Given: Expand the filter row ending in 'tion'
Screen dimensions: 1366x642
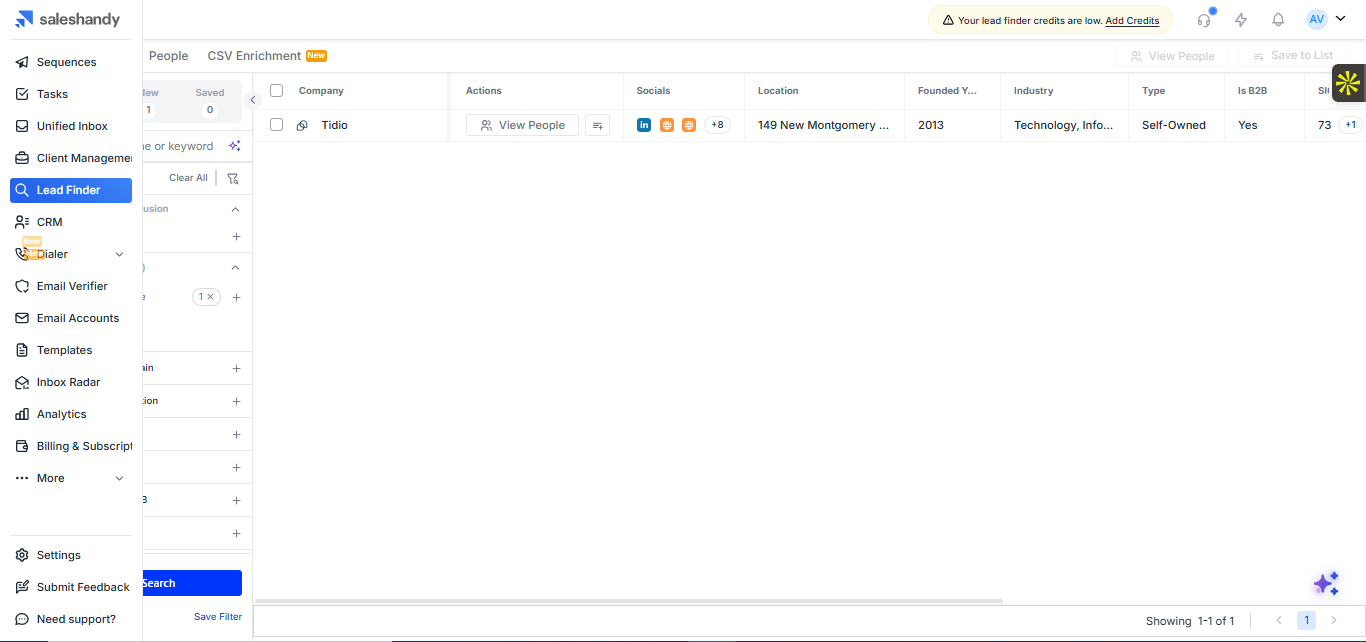Looking at the screenshot, I should point(237,401).
